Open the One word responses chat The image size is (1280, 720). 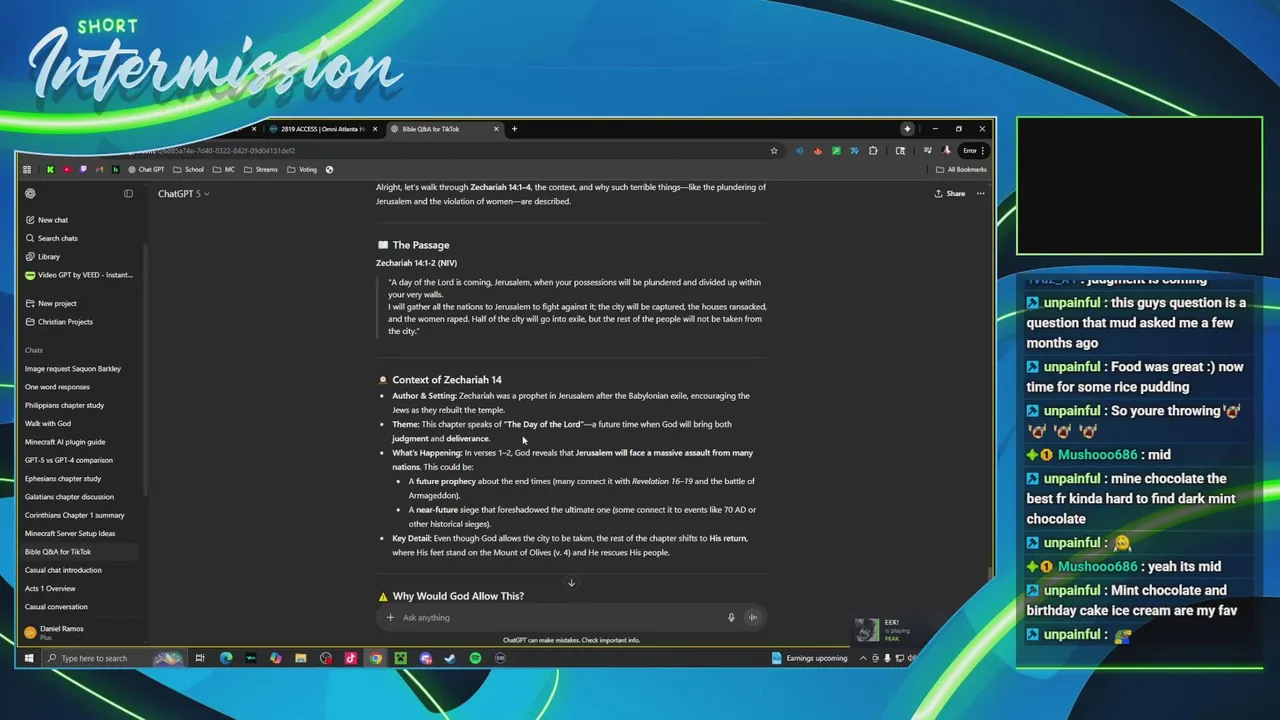click(57, 387)
